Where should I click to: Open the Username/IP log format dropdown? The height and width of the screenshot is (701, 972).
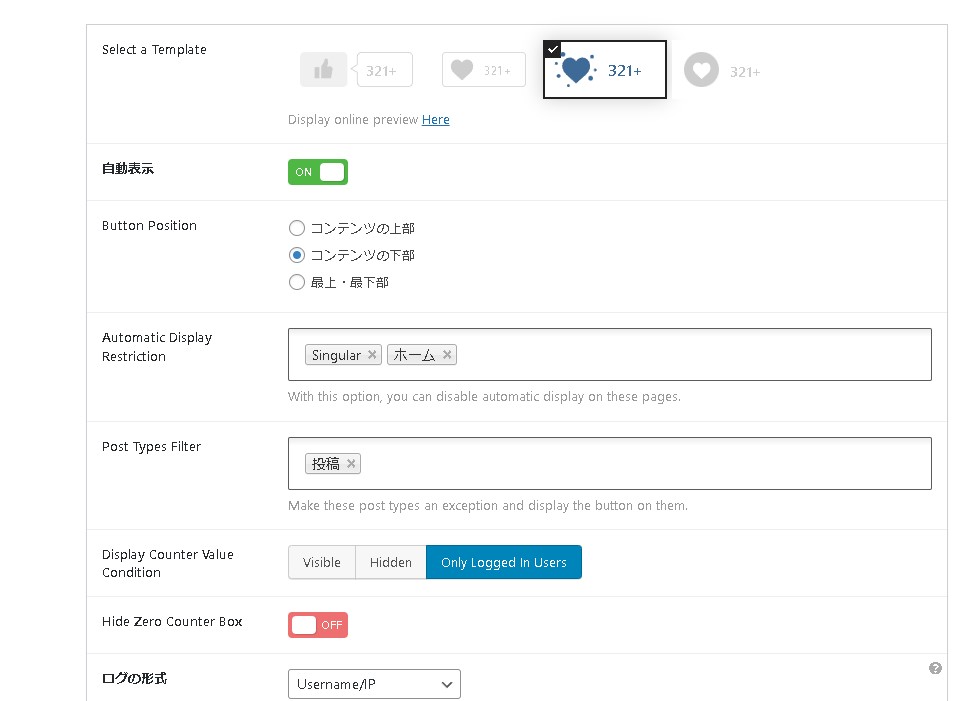click(x=374, y=685)
